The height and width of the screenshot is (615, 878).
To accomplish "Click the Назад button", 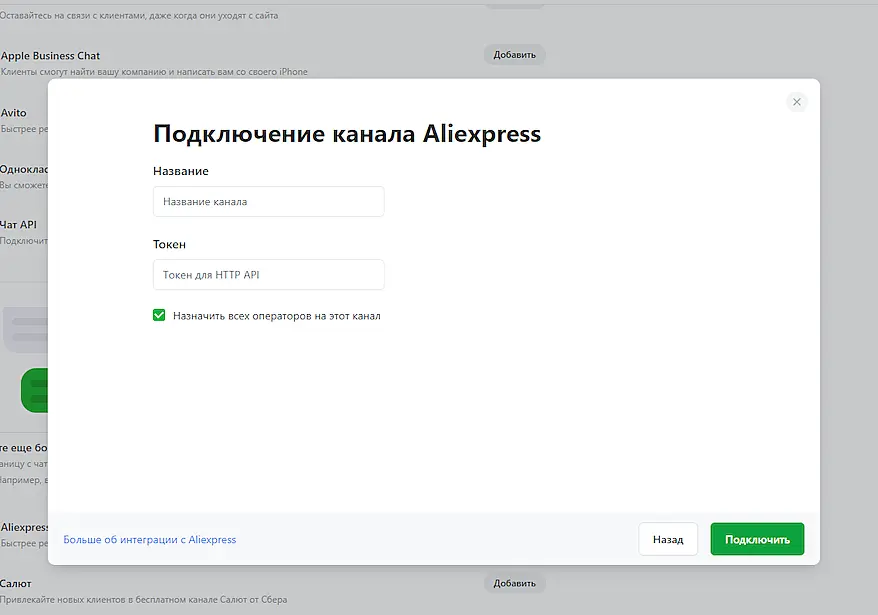I will tap(668, 539).
